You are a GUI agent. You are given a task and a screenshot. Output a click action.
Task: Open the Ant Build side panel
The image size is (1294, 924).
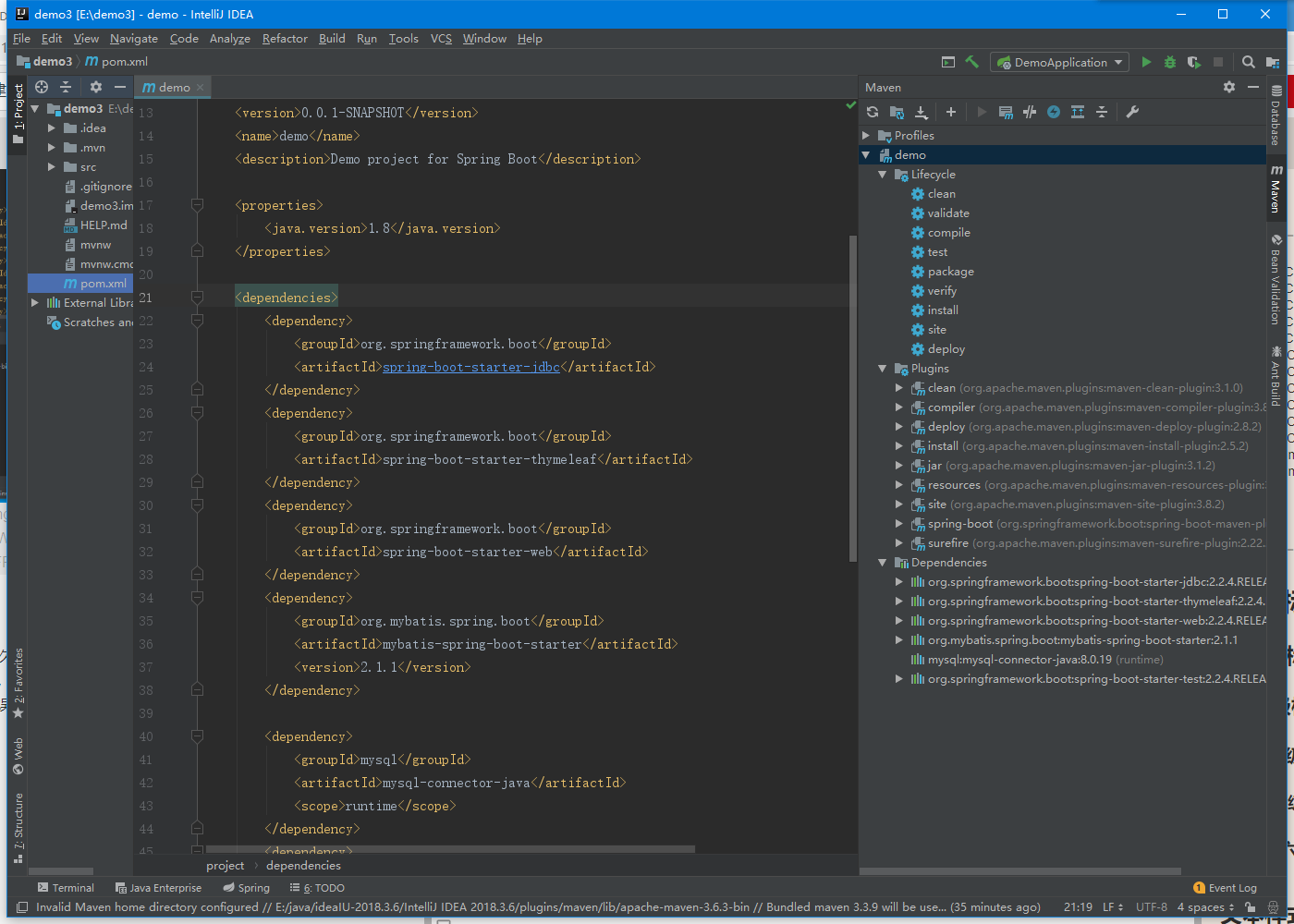point(1276,376)
